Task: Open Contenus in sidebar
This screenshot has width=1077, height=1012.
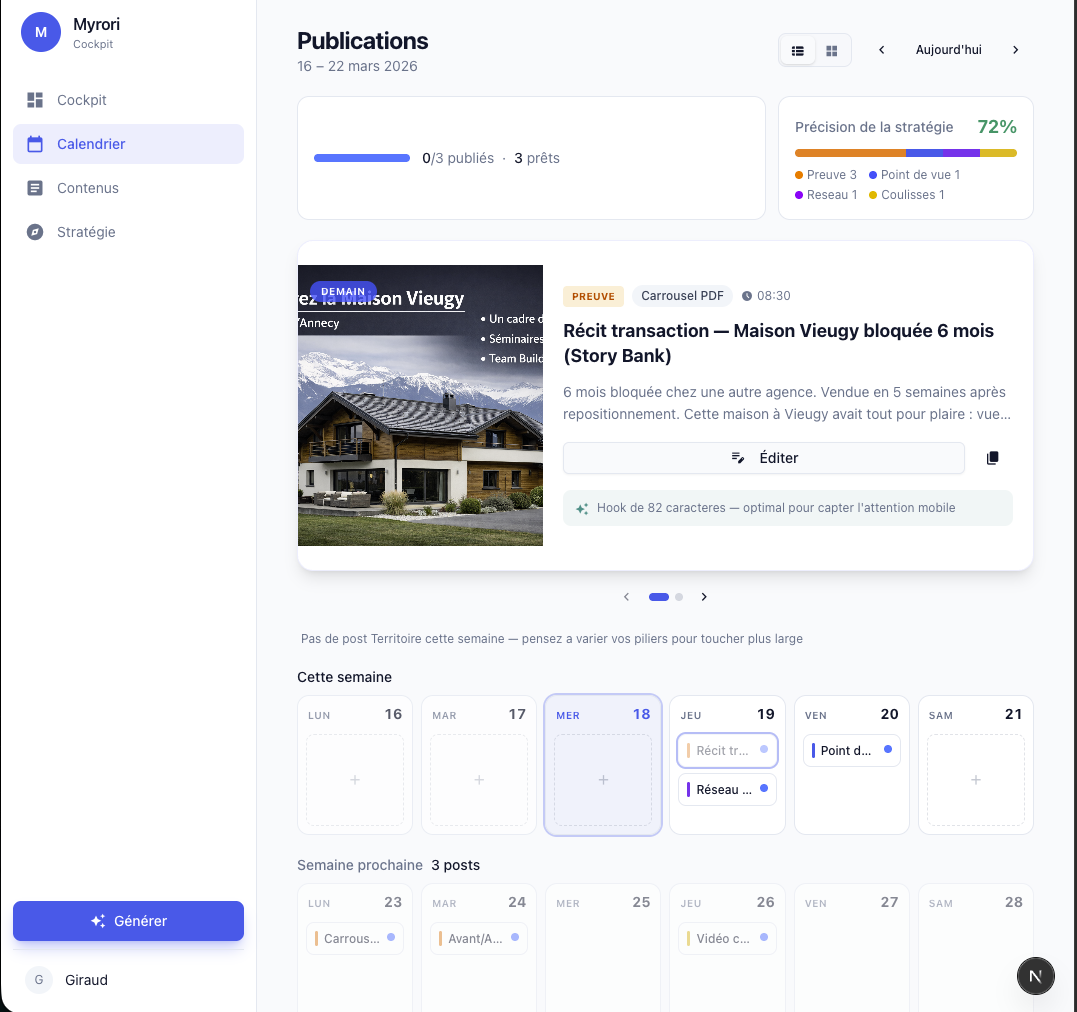Action: coord(88,188)
